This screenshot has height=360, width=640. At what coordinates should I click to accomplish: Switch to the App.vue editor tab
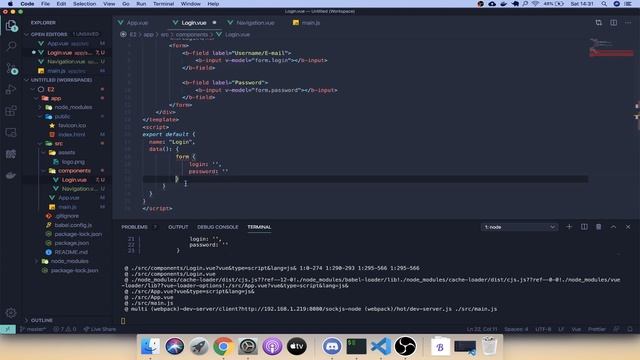coord(137,23)
